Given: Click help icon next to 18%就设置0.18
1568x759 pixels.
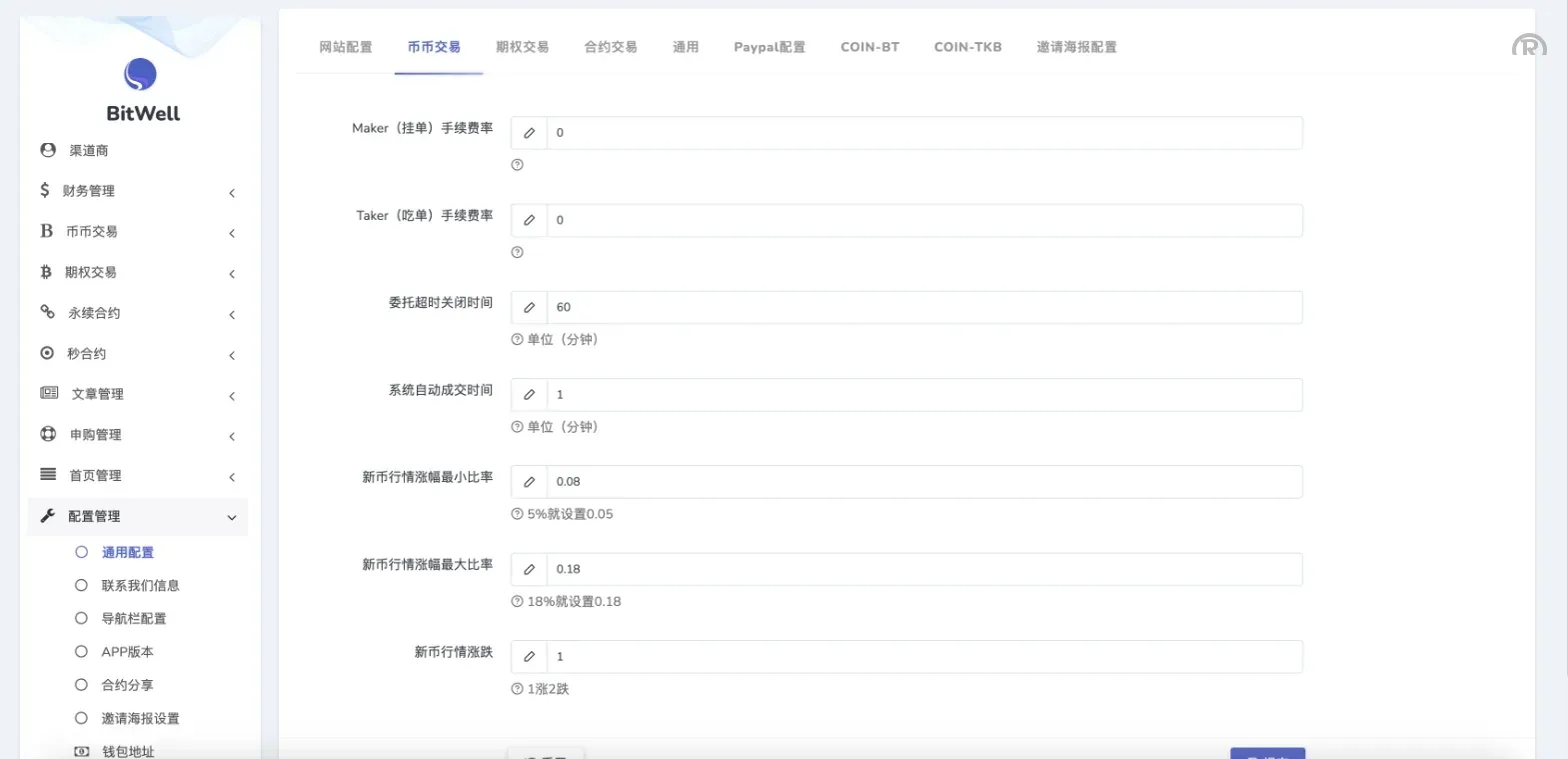Looking at the screenshot, I should coord(518,601).
